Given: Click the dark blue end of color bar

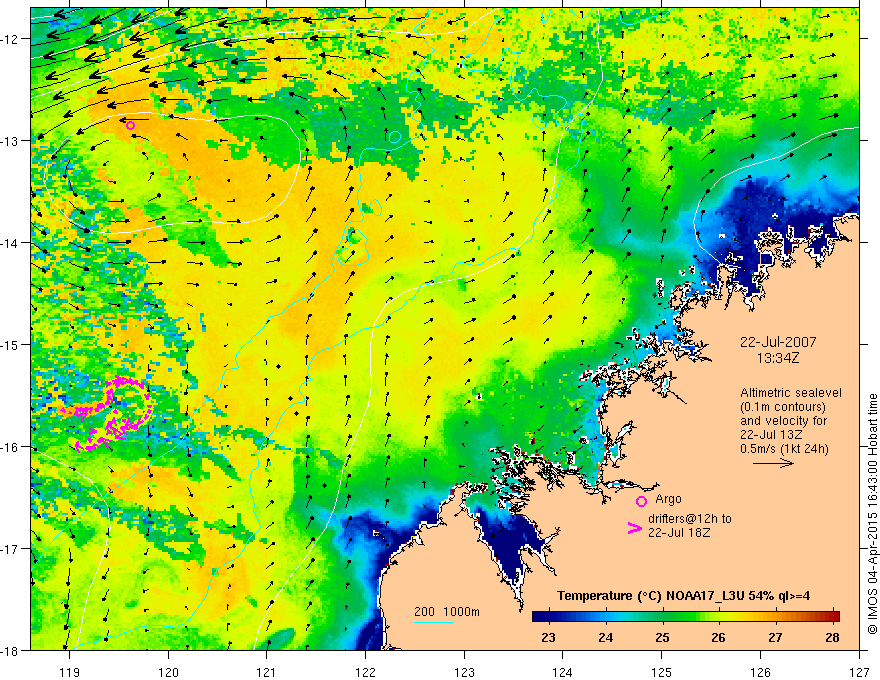Looking at the screenshot, I should coord(540,616).
